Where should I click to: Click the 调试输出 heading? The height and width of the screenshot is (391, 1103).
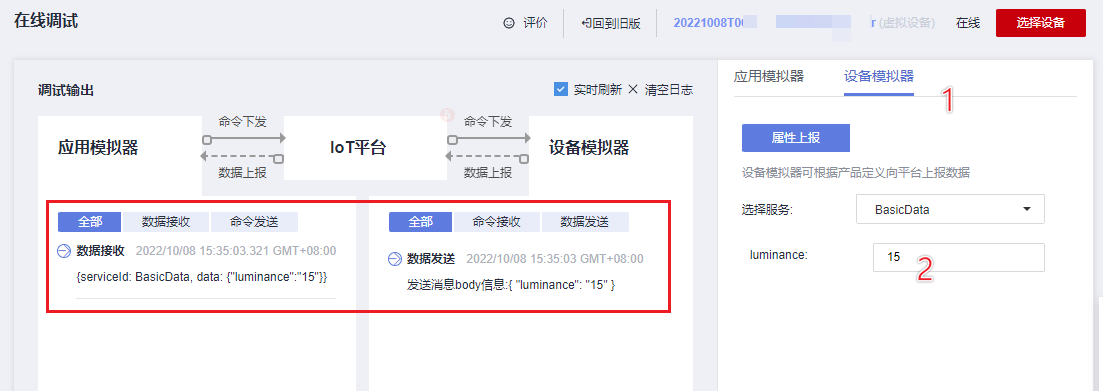tap(65, 90)
